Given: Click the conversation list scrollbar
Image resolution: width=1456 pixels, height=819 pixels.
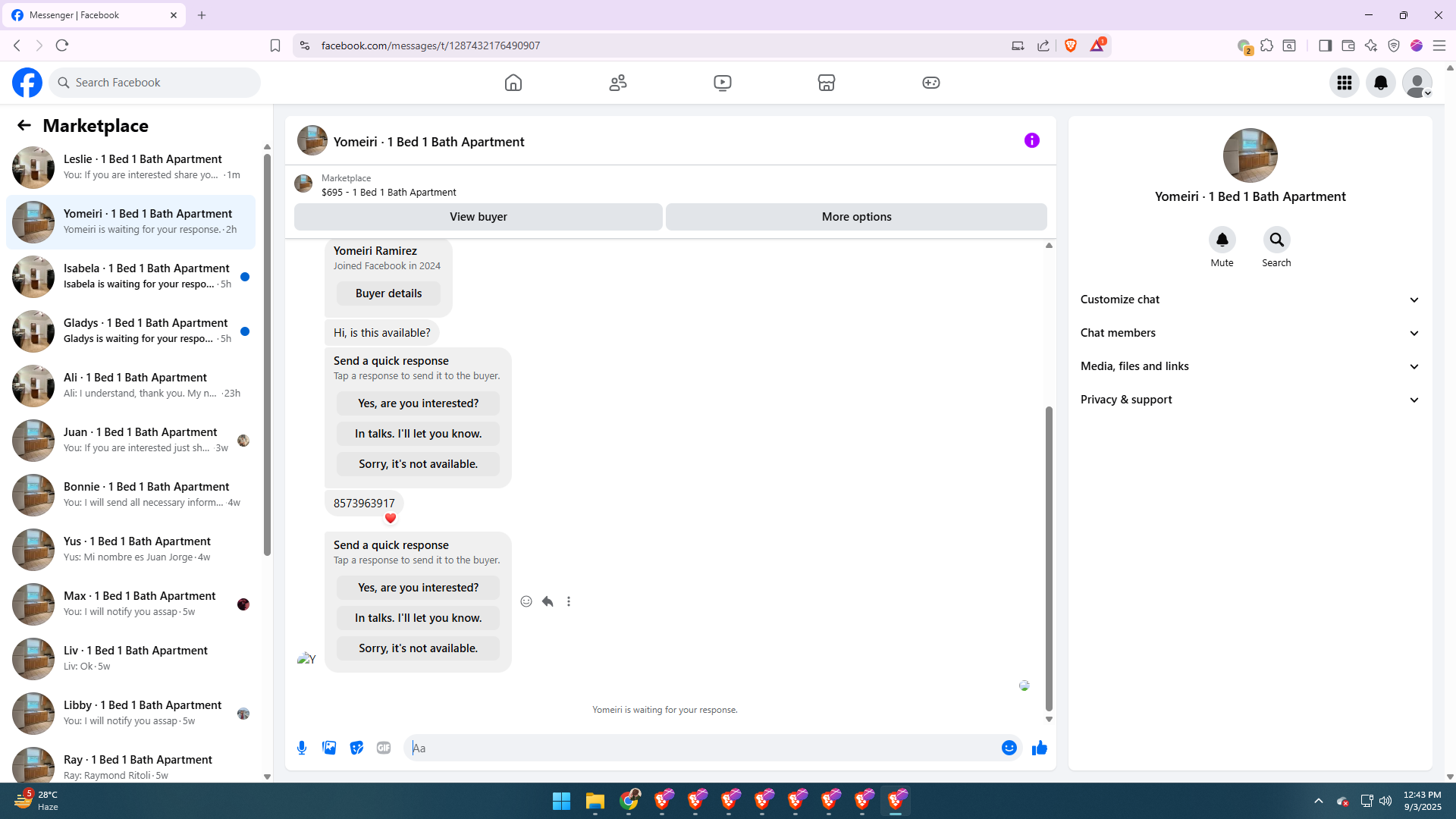Looking at the screenshot, I should coord(267,355).
